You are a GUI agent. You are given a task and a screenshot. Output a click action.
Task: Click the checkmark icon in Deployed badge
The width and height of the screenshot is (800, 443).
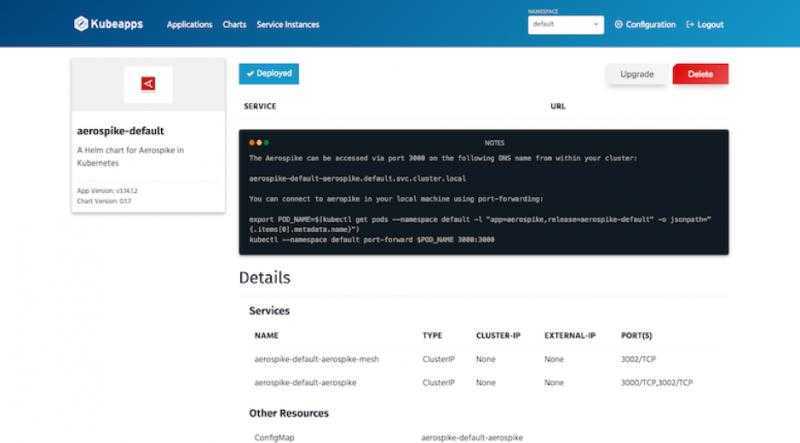point(250,73)
